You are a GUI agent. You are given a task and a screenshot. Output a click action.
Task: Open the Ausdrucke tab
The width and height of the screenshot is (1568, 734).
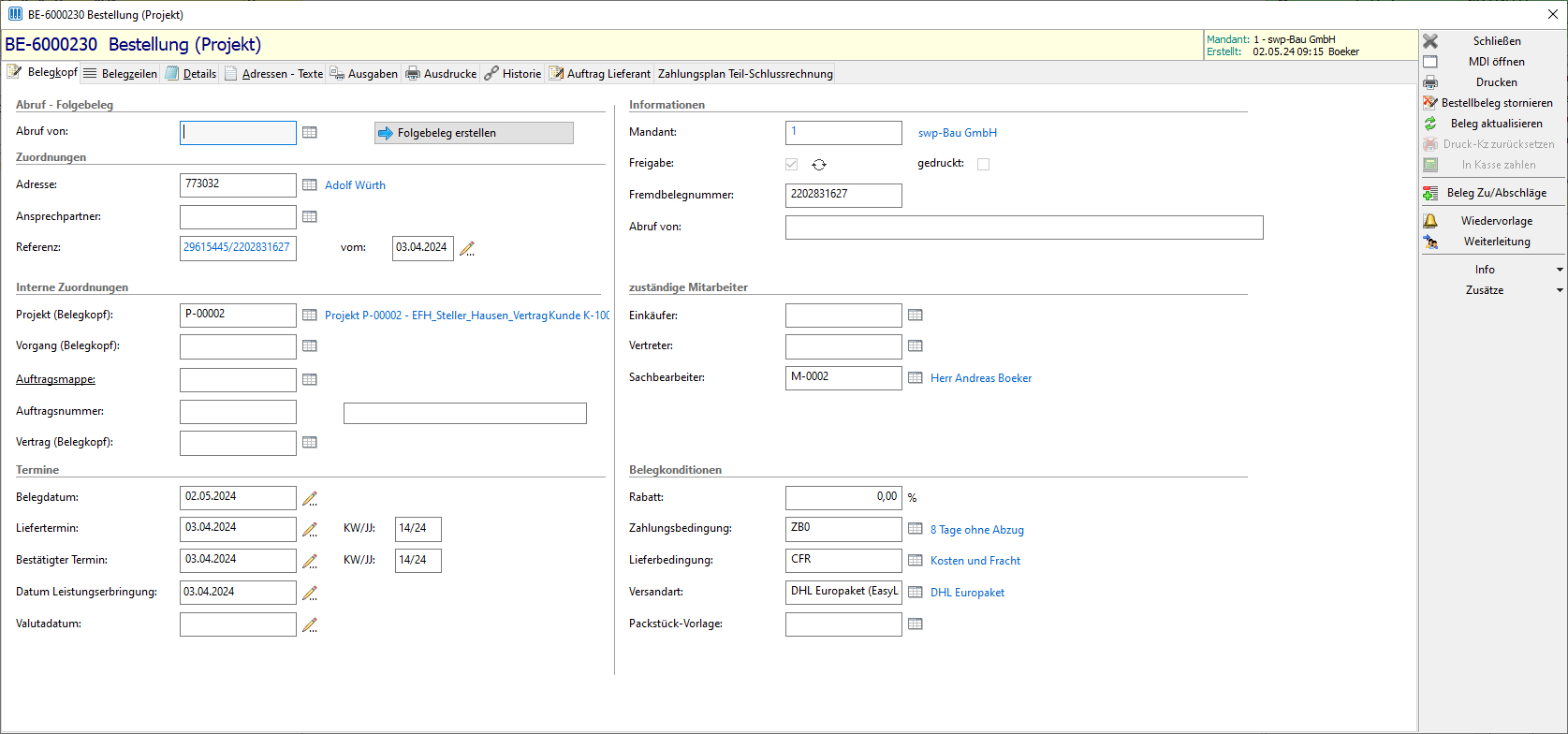(441, 74)
